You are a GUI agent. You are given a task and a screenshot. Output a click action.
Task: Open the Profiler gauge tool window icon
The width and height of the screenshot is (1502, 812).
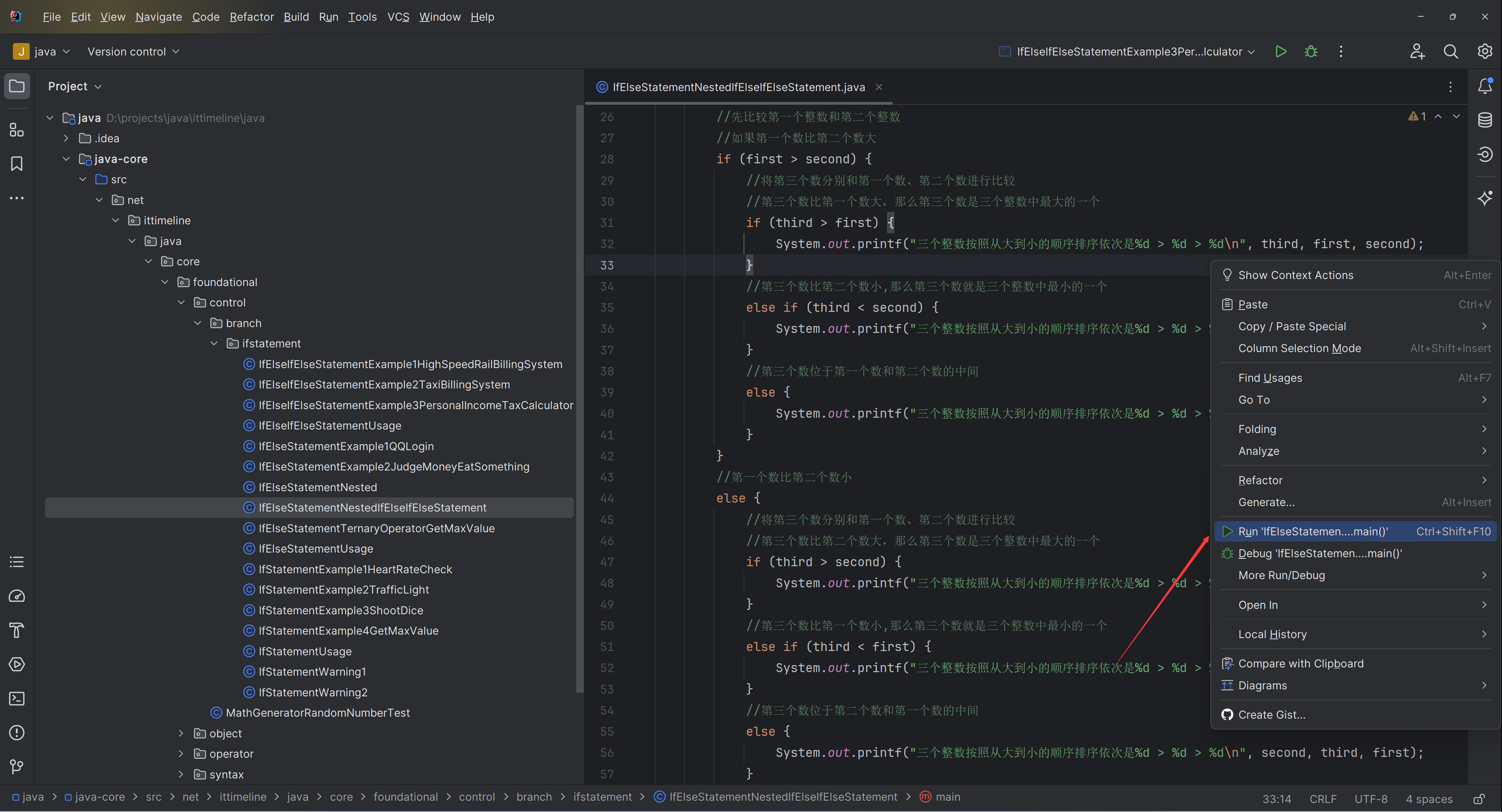[x=17, y=596]
